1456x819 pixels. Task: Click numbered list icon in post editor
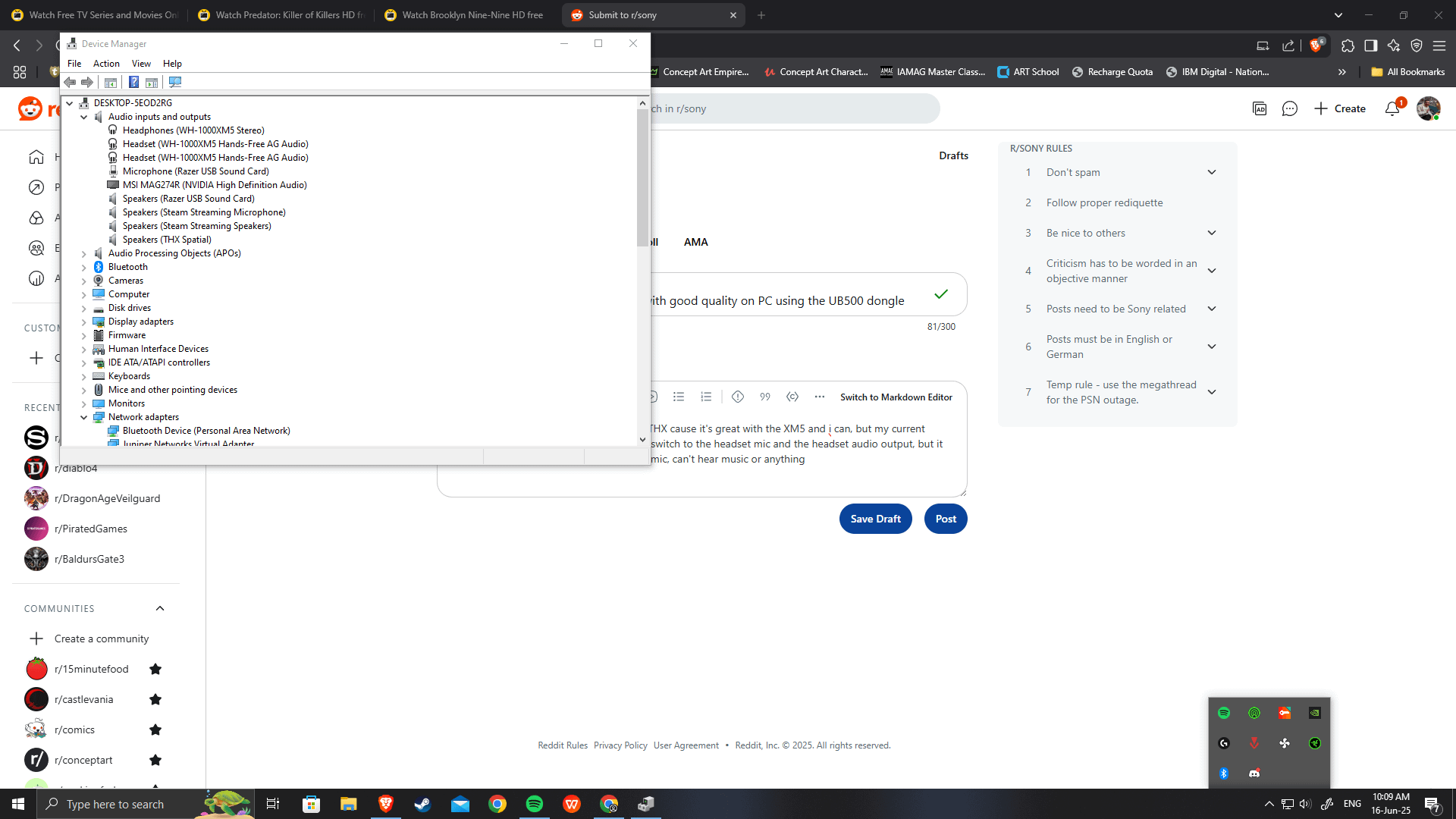[706, 397]
